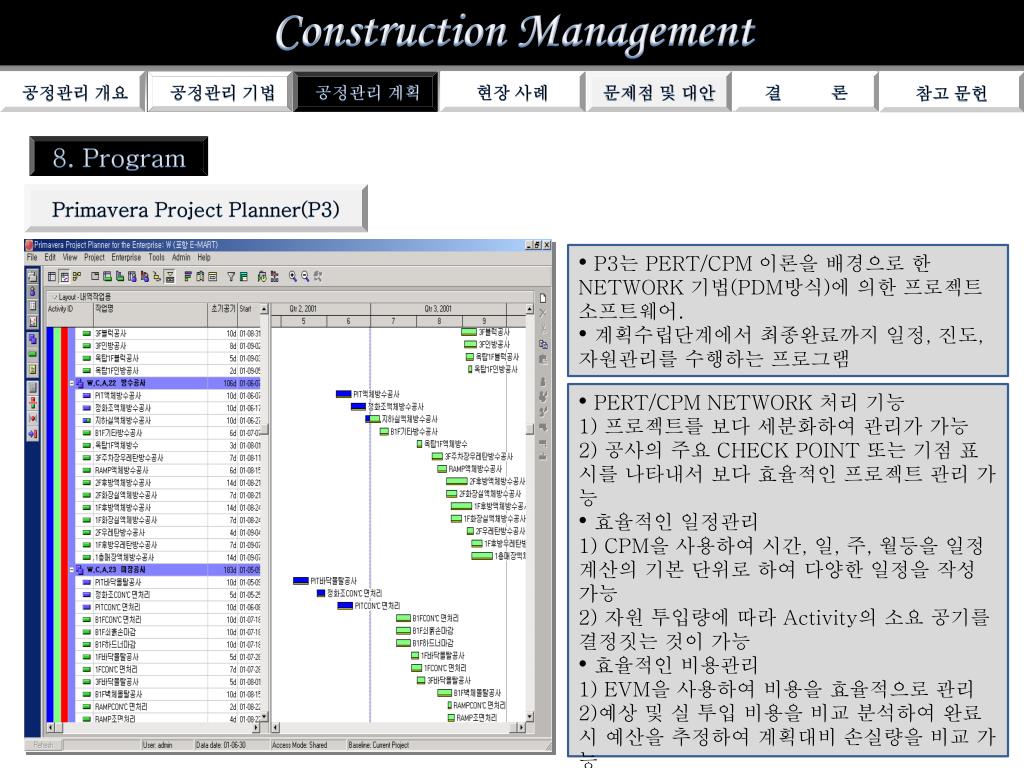Open the 공정관리 기법 slide tab
The width and height of the screenshot is (1024, 768).
[x=221, y=92]
